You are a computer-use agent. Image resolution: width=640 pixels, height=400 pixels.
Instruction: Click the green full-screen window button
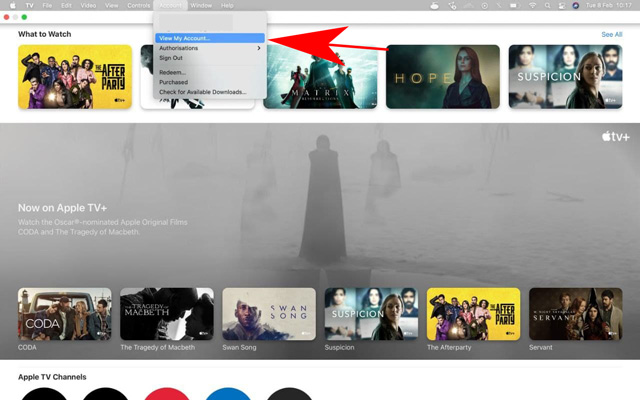pyautogui.click(x=24, y=17)
